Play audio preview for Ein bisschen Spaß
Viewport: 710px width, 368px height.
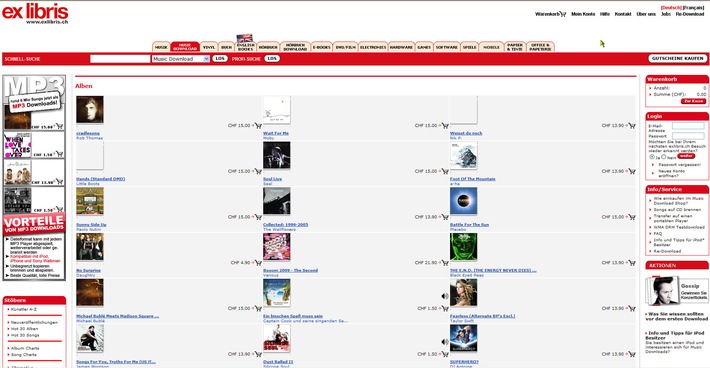[445, 296]
